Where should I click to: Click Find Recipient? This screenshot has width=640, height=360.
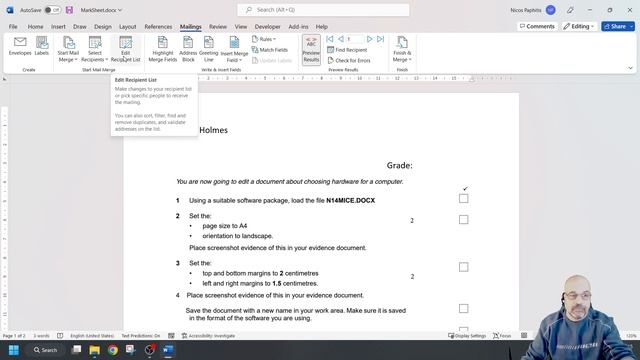347,50
